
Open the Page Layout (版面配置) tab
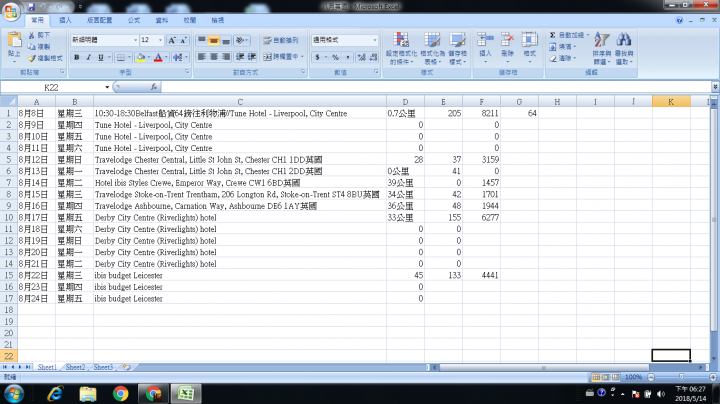[x=100, y=20]
